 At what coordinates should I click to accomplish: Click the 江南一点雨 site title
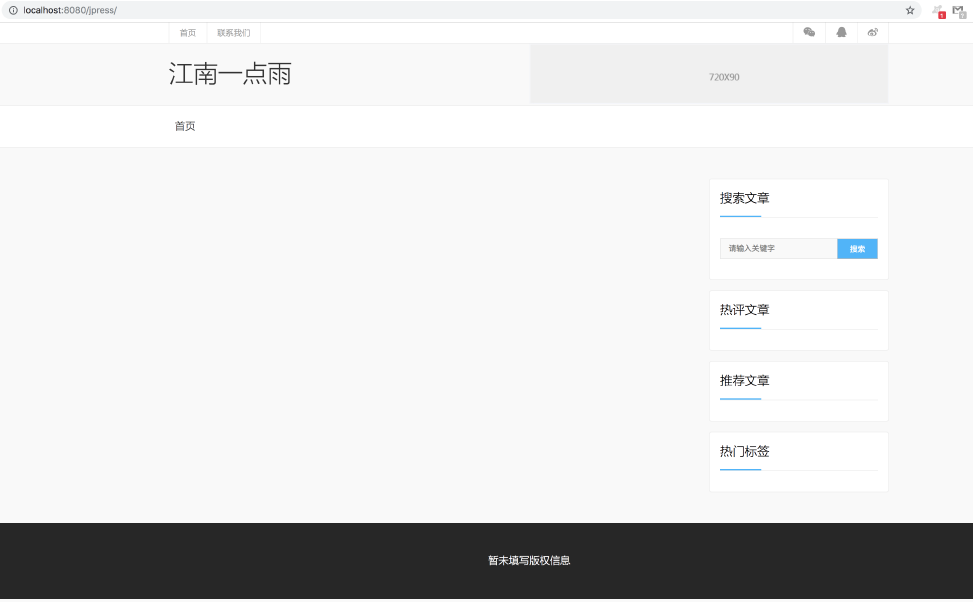(231, 73)
